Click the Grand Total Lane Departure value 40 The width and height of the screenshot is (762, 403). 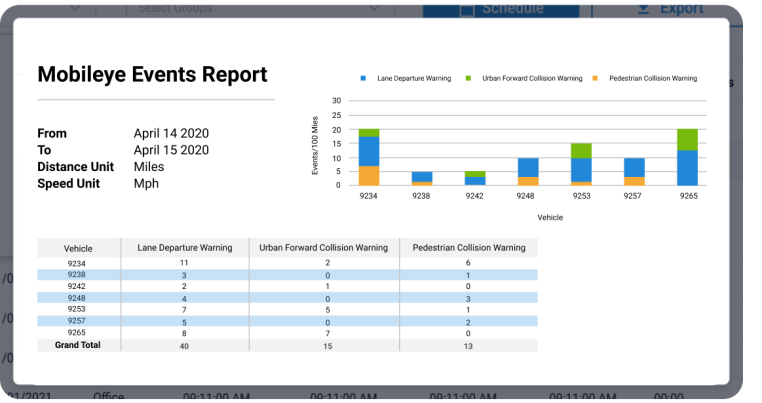click(x=184, y=346)
